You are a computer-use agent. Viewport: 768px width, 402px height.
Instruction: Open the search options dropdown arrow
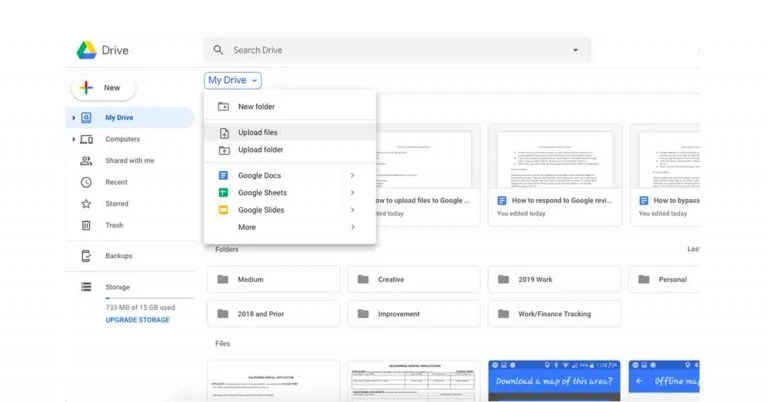point(575,50)
